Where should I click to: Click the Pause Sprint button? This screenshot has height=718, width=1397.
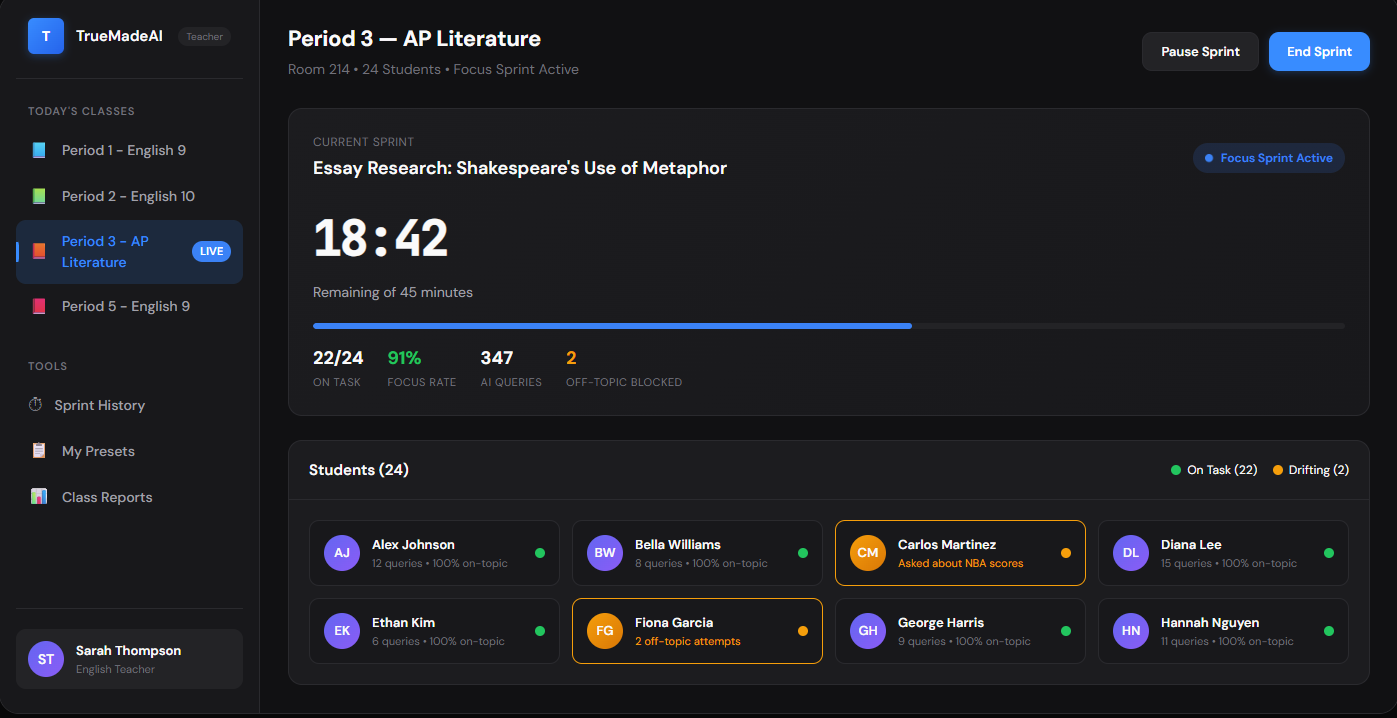(x=1200, y=52)
